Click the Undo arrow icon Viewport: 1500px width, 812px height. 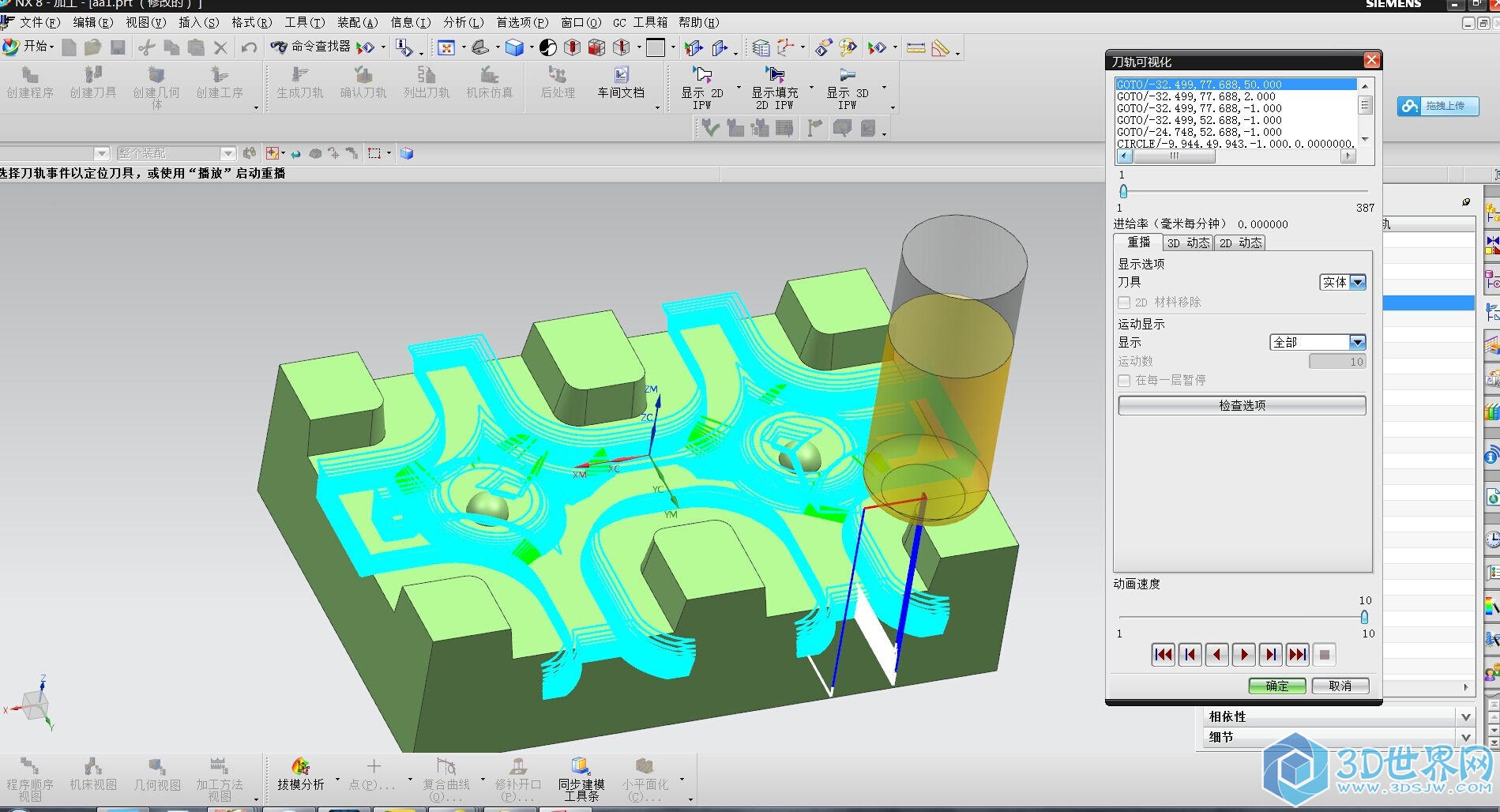[x=249, y=48]
